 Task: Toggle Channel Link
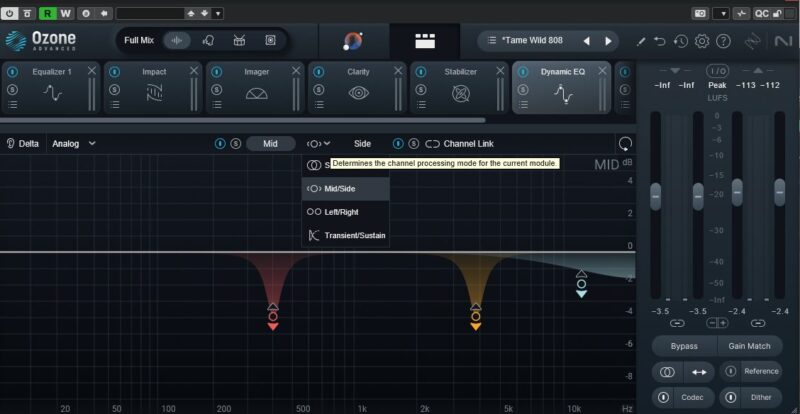tap(459, 144)
